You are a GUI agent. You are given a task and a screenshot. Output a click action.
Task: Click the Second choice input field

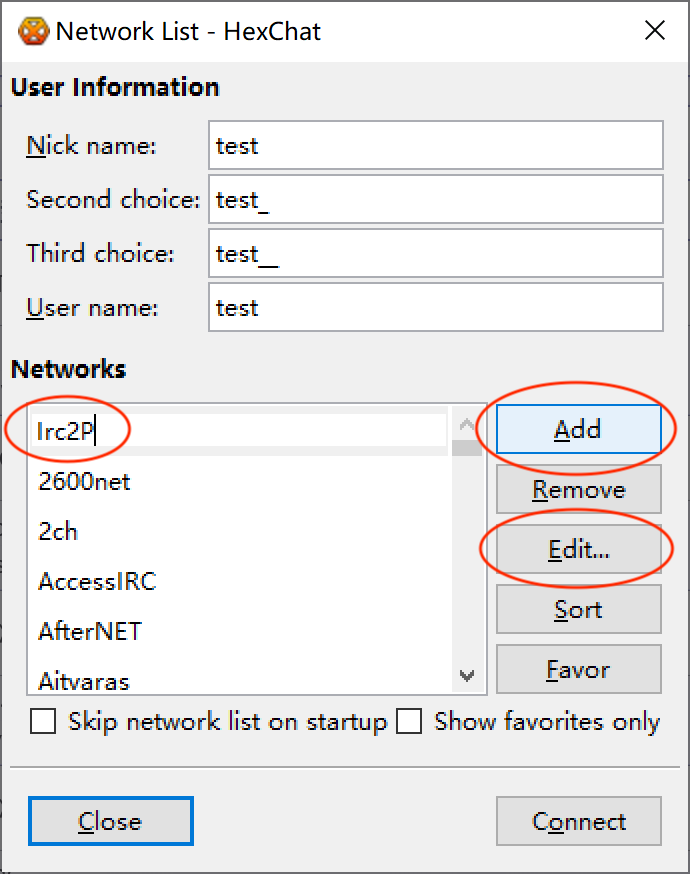pyautogui.click(x=435, y=200)
